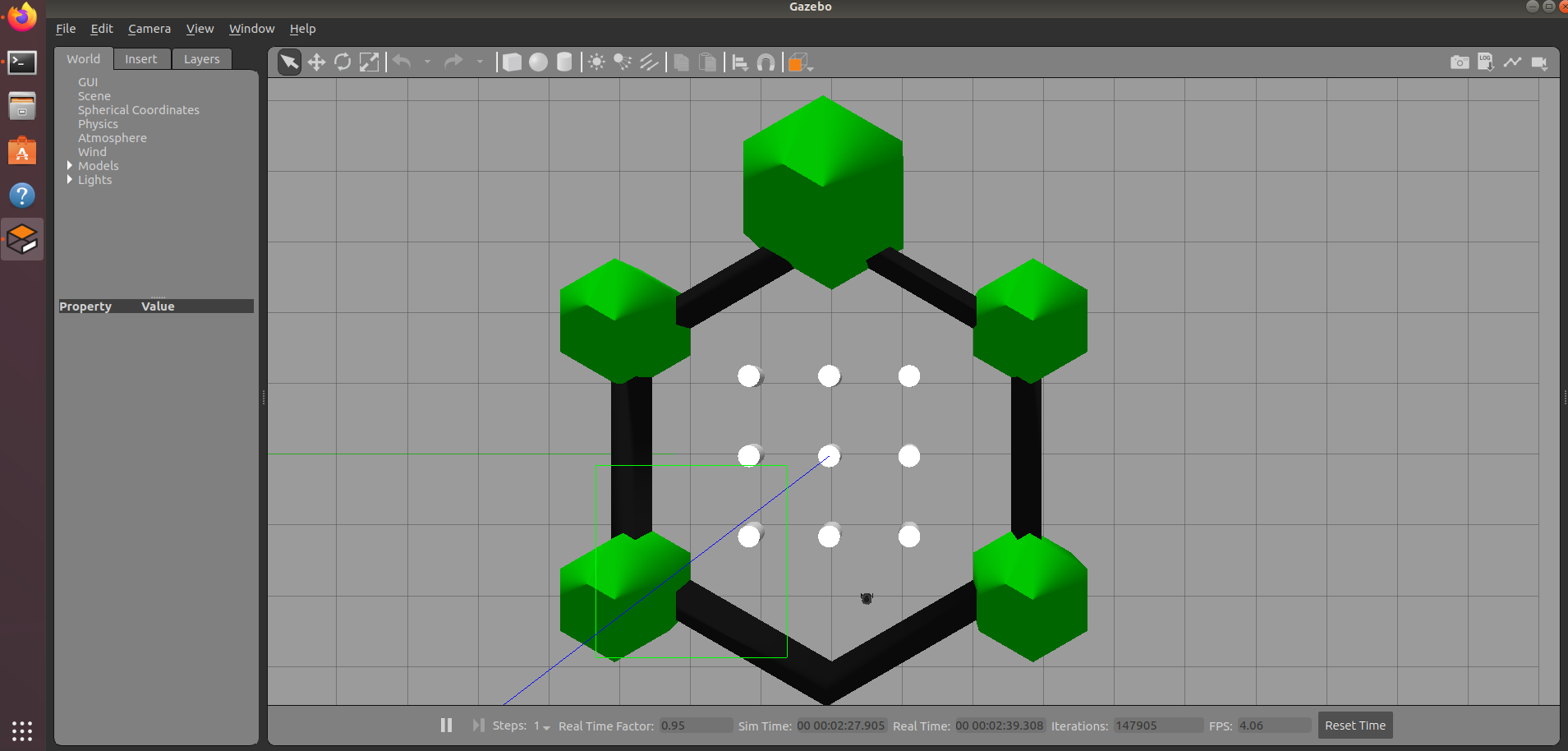
Task: Insert a box shape
Action: (x=512, y=62)
